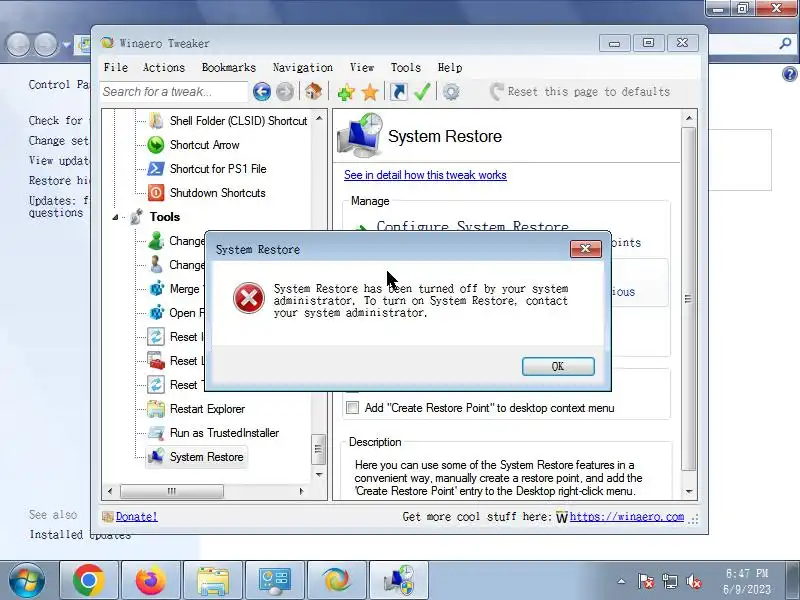Open the Bookmarks menu
This screenshot has width=800, height=600.
click(229, 67)
